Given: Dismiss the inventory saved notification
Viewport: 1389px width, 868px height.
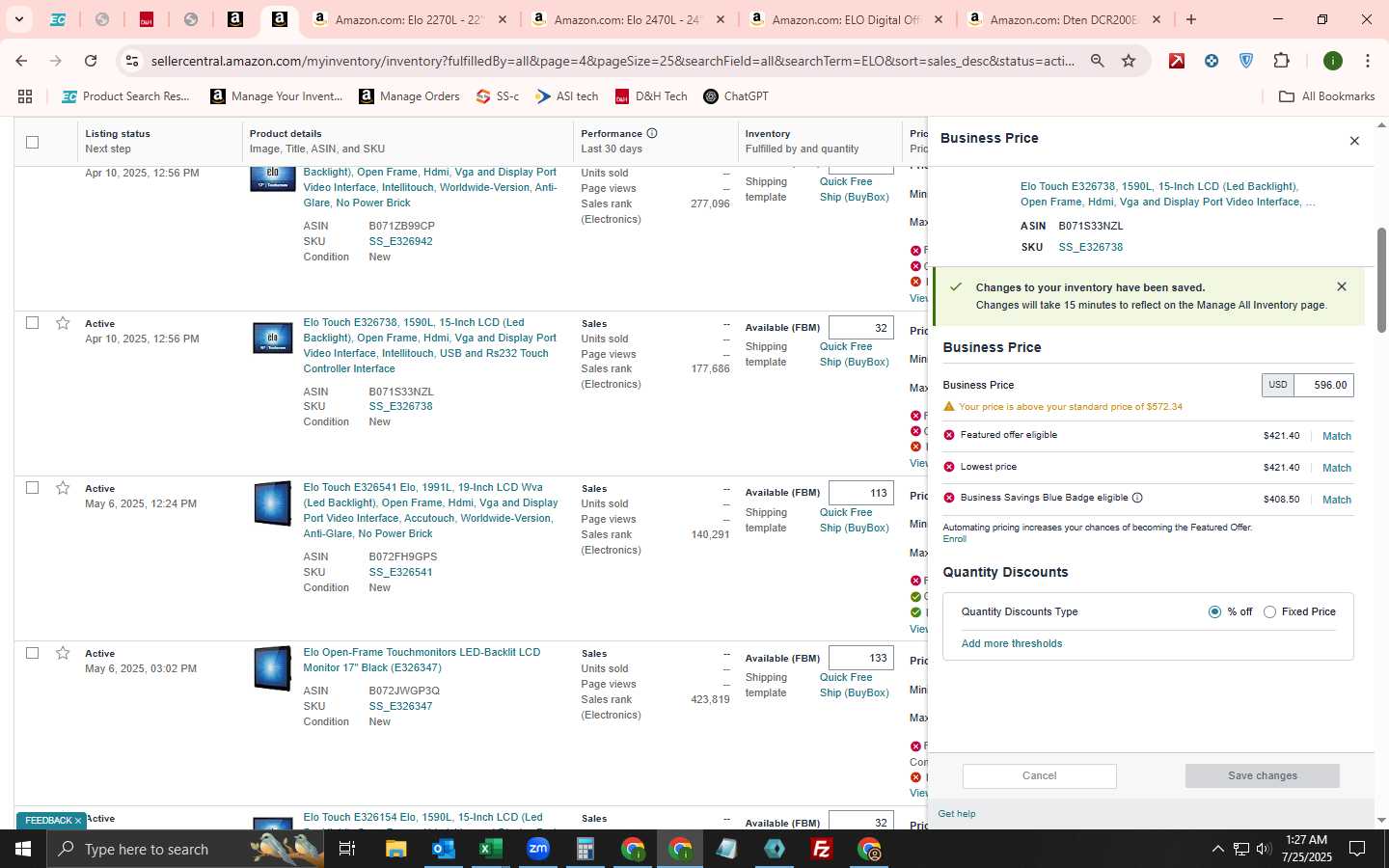Looking at the screenshot, I should [1342, 286].
